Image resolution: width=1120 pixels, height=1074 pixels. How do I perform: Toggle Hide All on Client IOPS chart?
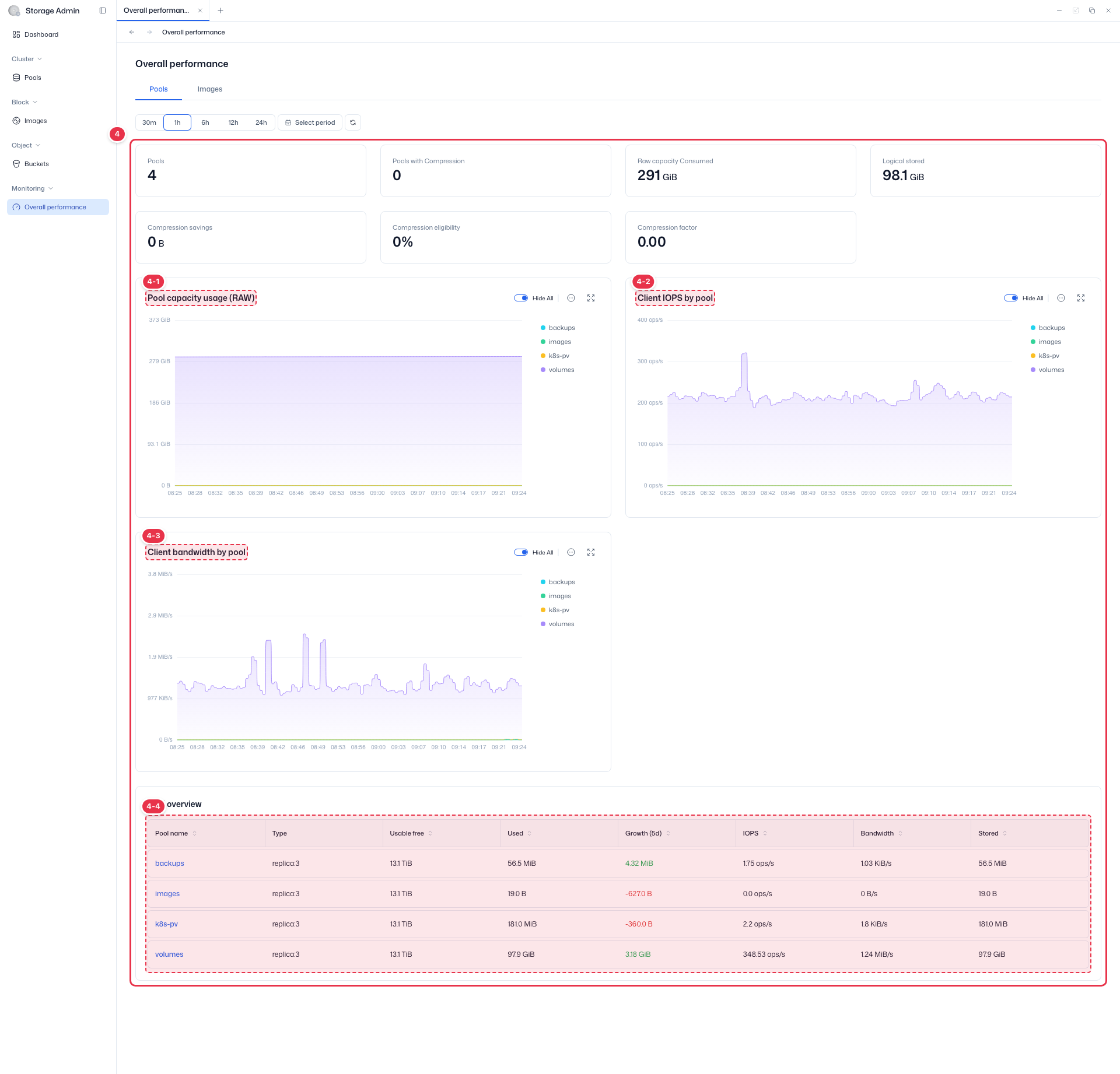(1011, 298)
